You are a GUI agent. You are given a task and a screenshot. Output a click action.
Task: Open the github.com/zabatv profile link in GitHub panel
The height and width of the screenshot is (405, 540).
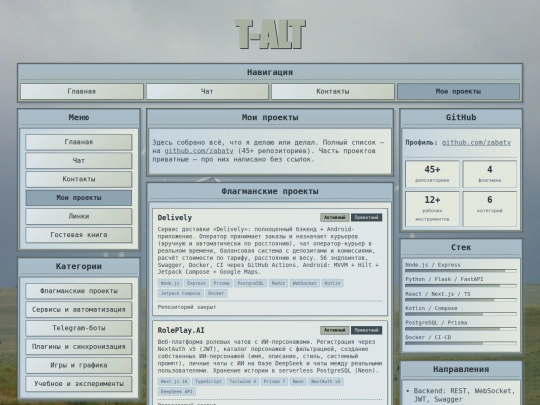tap(476, 143)
